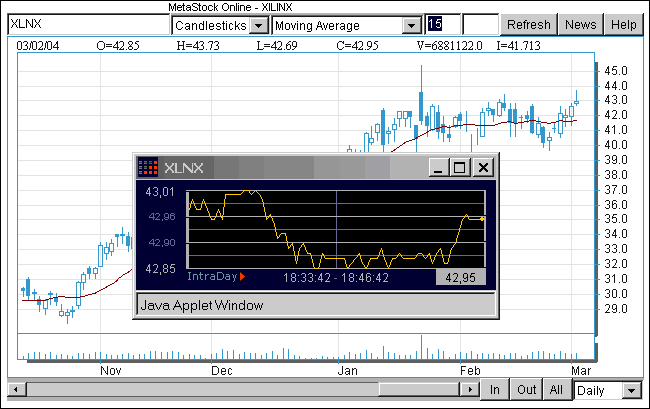Click the Refresh button

coord(529,24)
